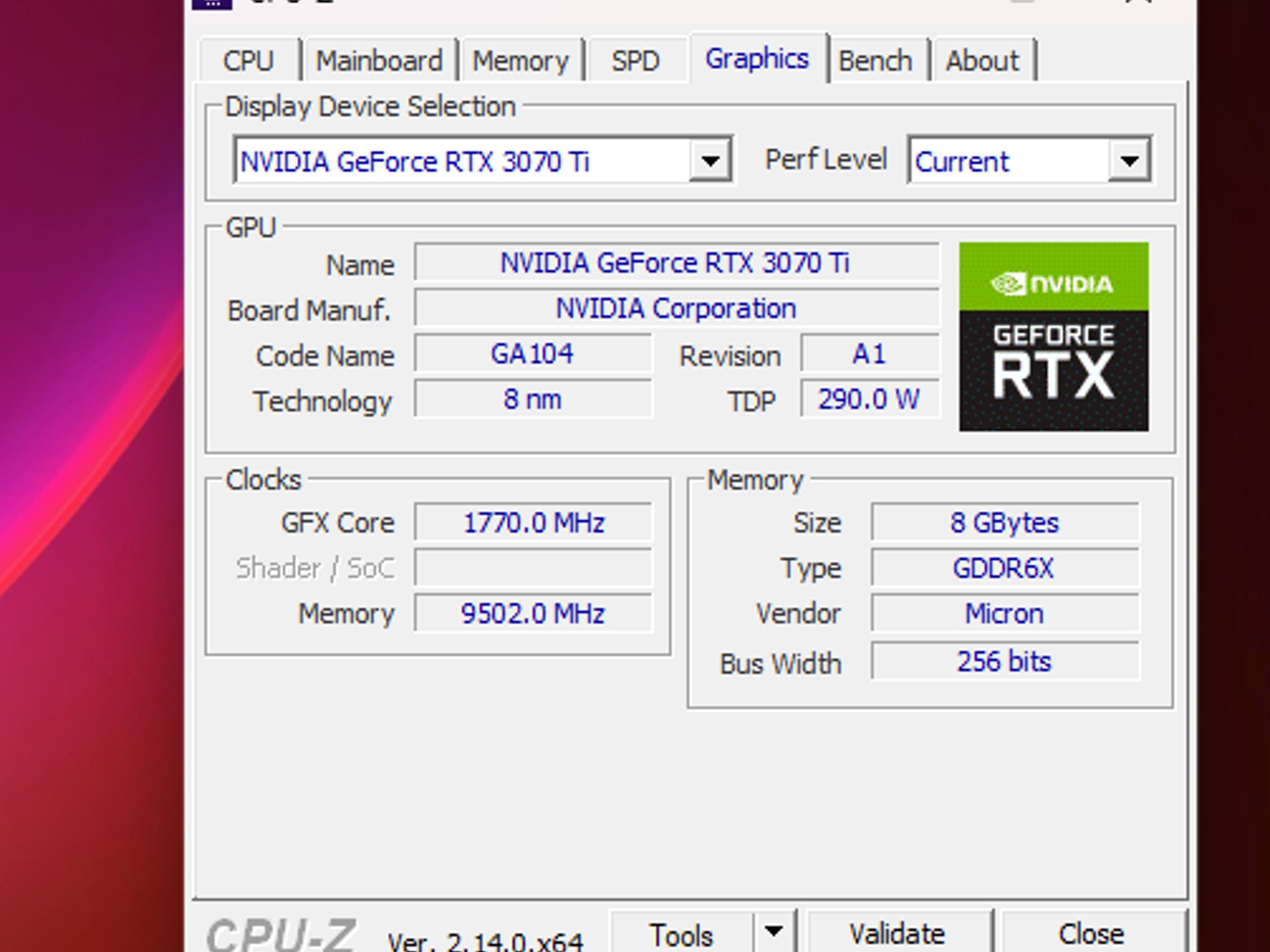
Task: Switch to the CPU tab
Action: [x=249, y=61]
